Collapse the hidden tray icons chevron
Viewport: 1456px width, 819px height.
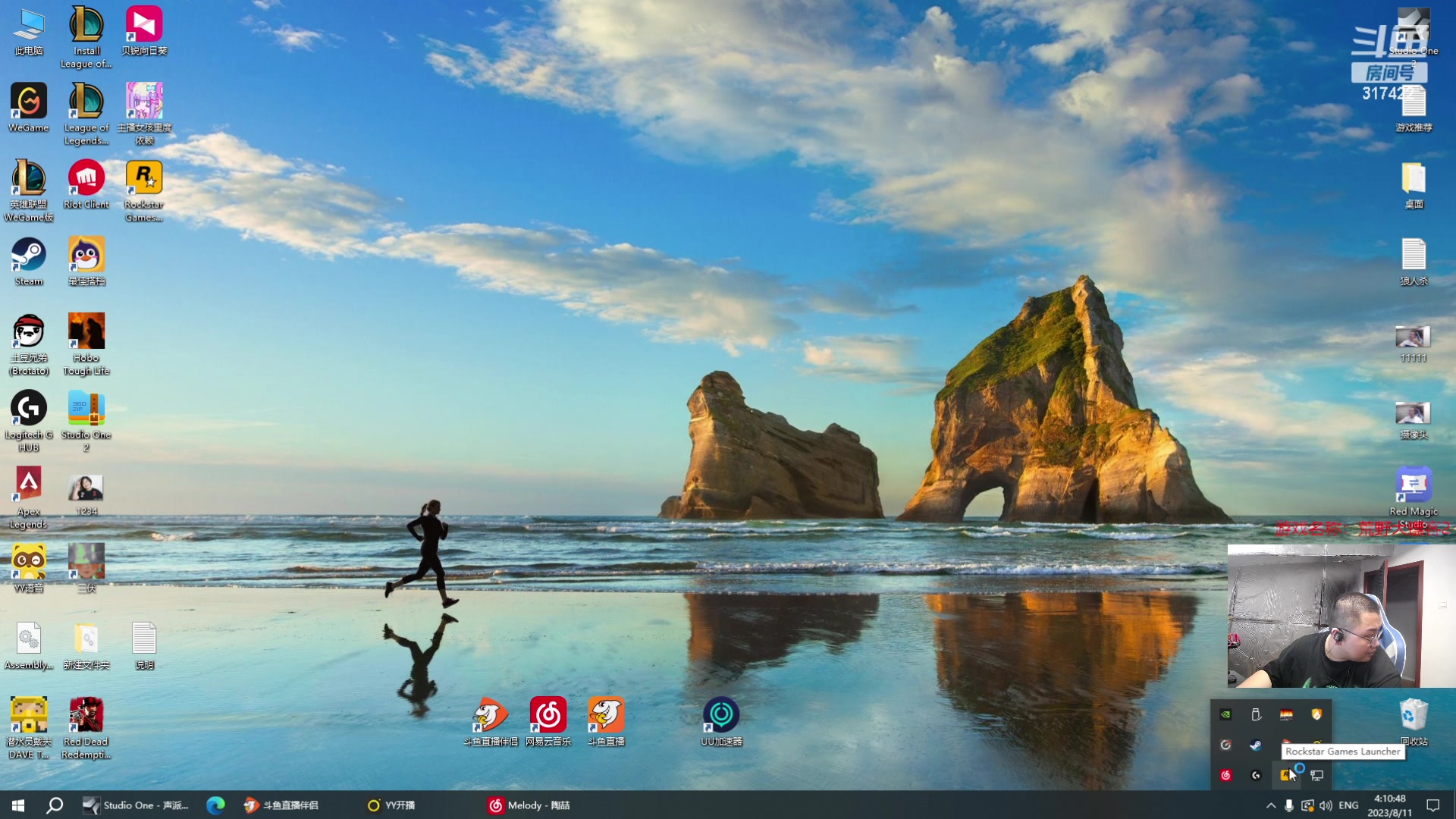[x=1271, y=805]
